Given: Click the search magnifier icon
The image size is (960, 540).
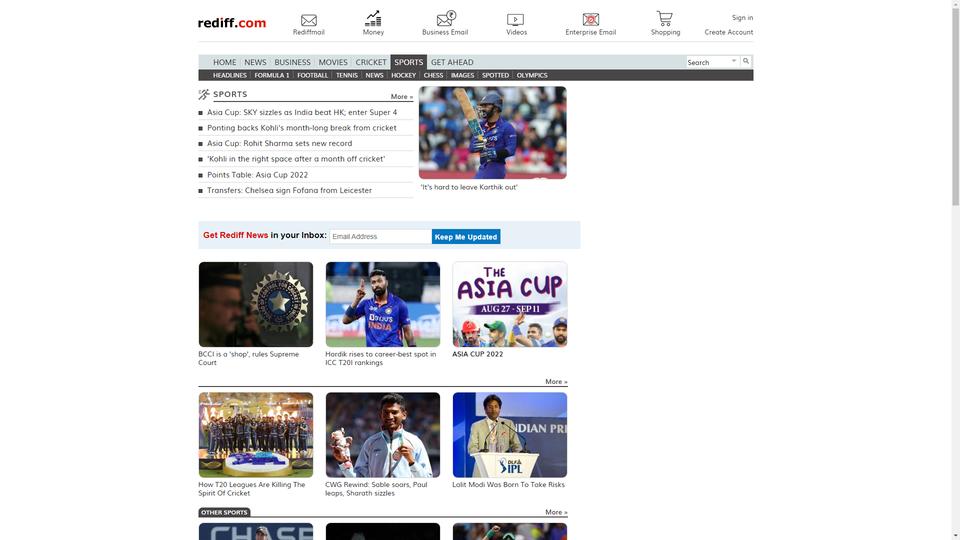Looking at the screenshot, I should click(746, 61).
